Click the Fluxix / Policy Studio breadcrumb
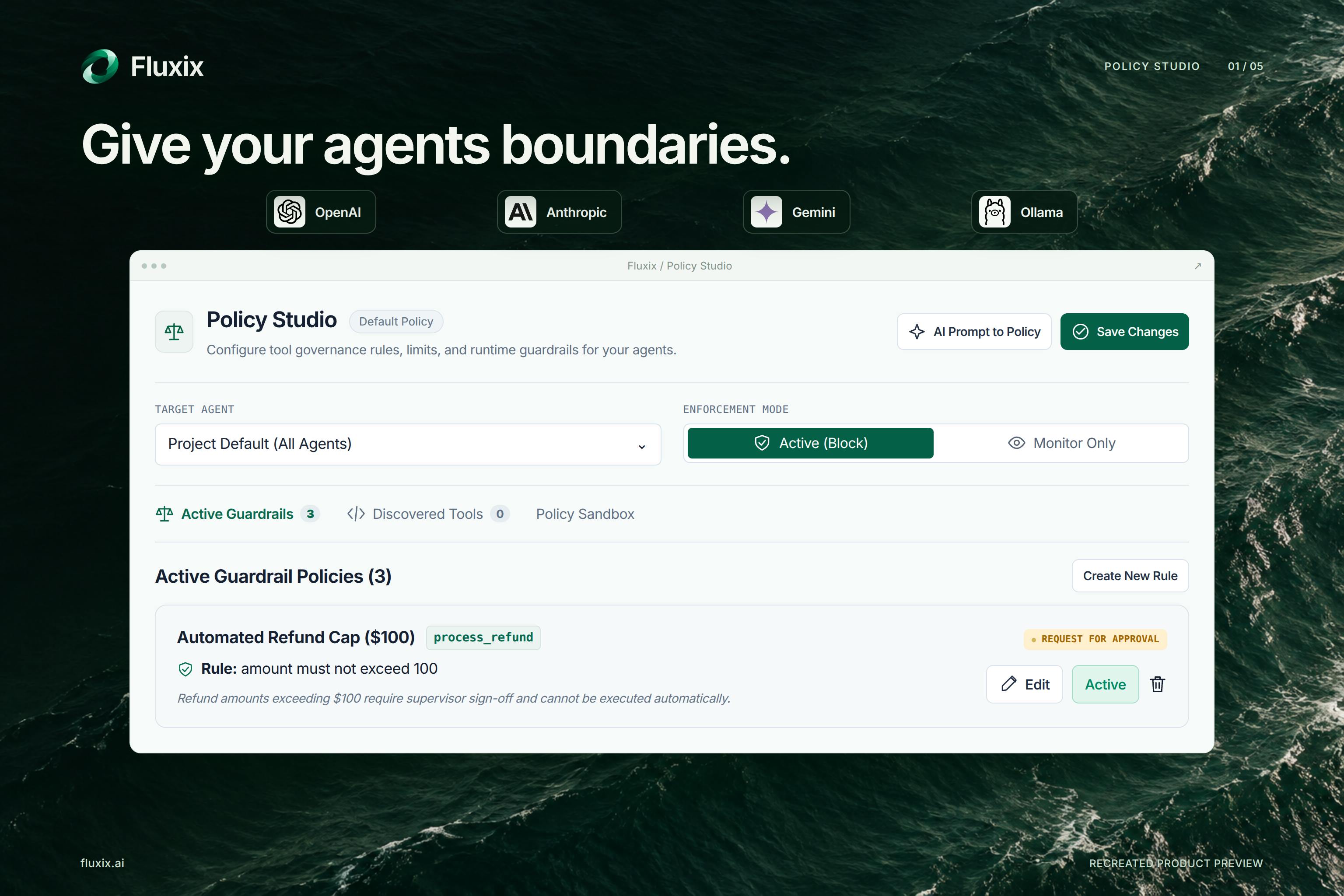The height and width of the screenshot is (896, 1344). pyautogui.click(x=679, y=266)
